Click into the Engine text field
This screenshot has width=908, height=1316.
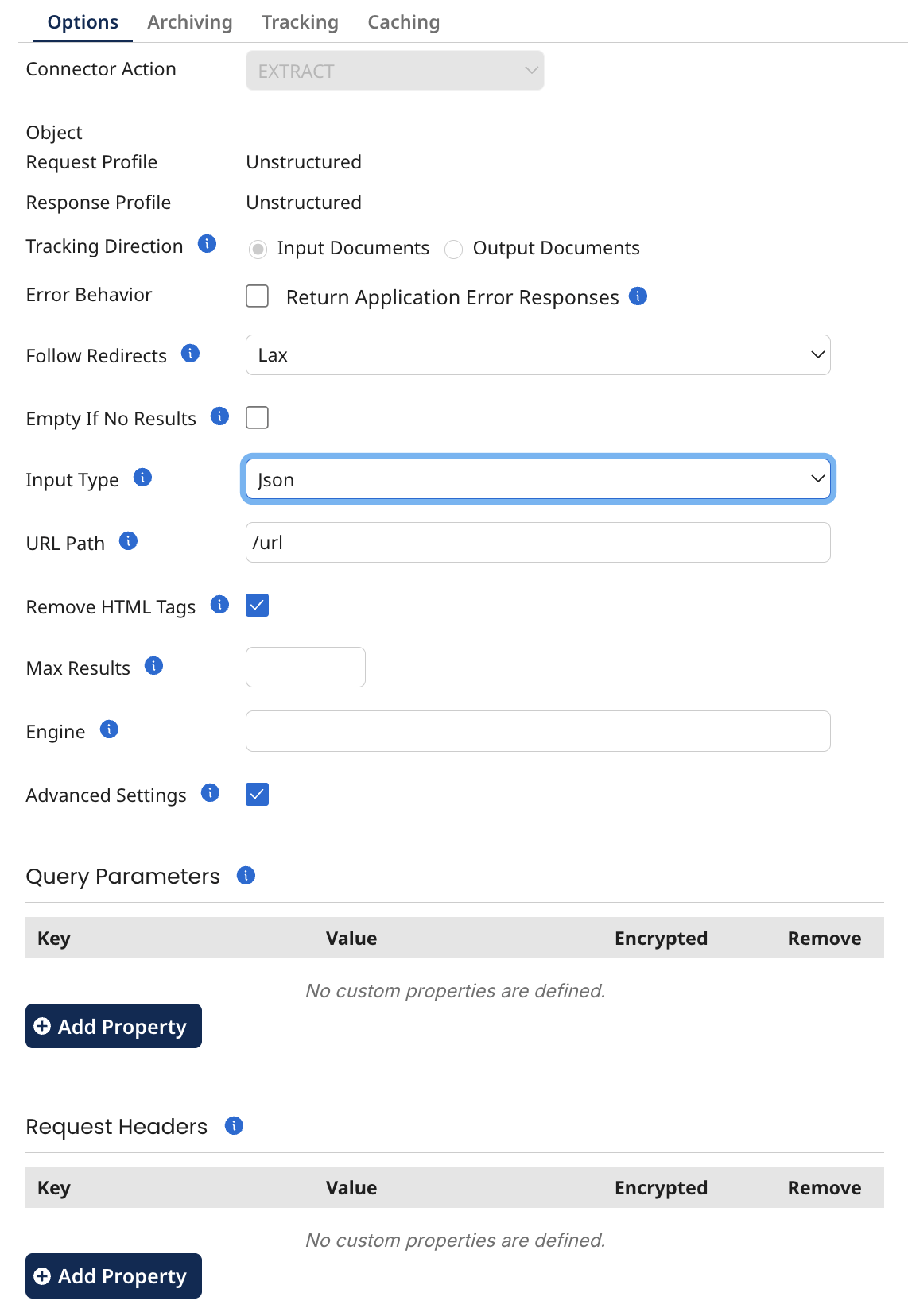pyautogui.click(x=537, y=731)
